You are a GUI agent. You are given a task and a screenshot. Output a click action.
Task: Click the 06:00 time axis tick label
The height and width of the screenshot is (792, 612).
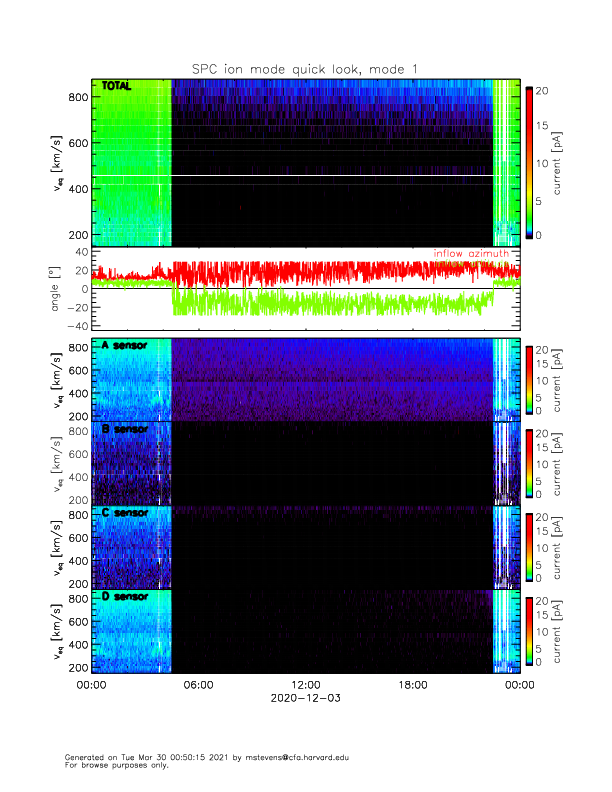point(198,685)
